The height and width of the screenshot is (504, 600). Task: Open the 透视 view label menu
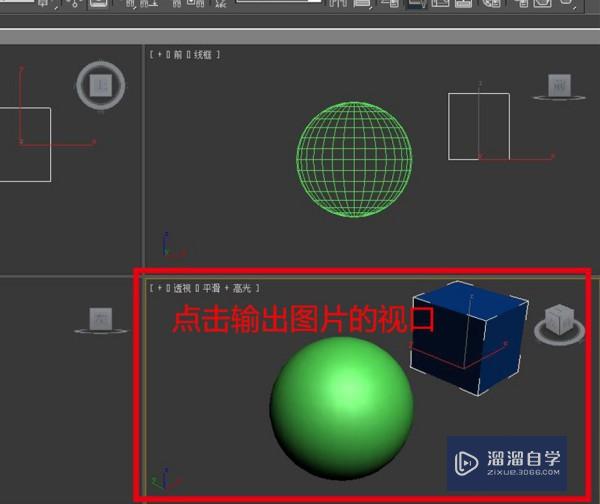(x=182, y=288)
